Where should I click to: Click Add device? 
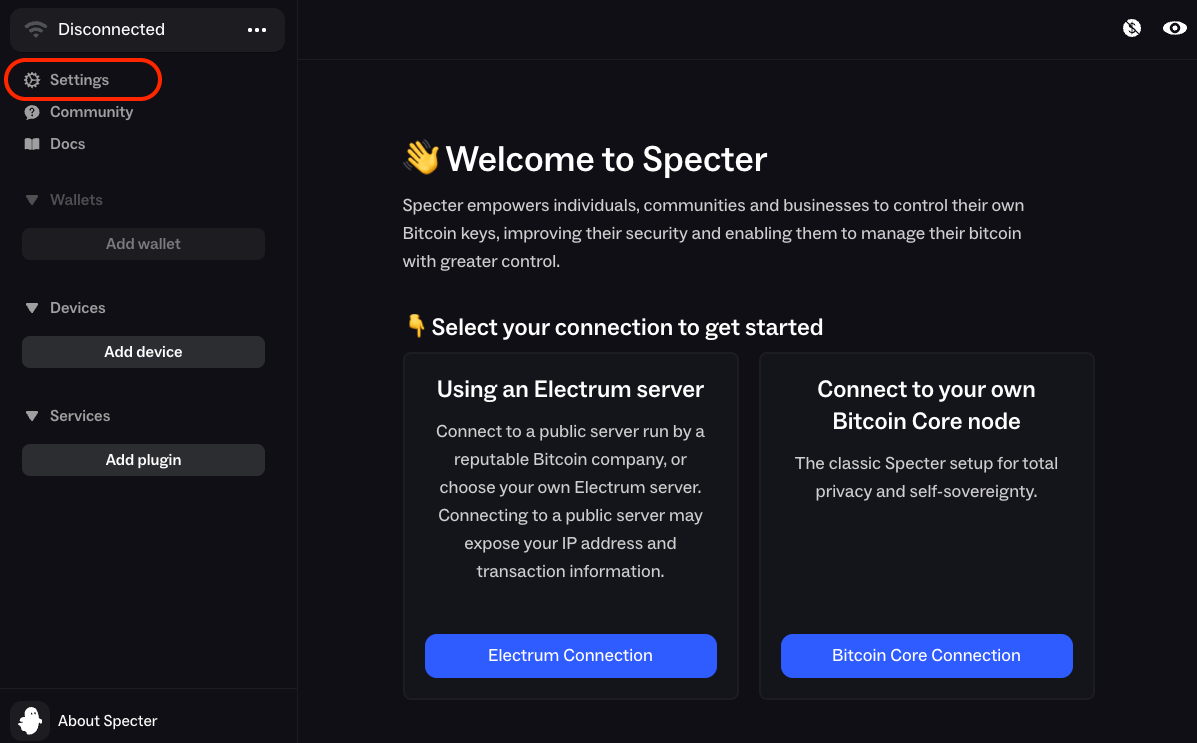(x=143, y=351)
